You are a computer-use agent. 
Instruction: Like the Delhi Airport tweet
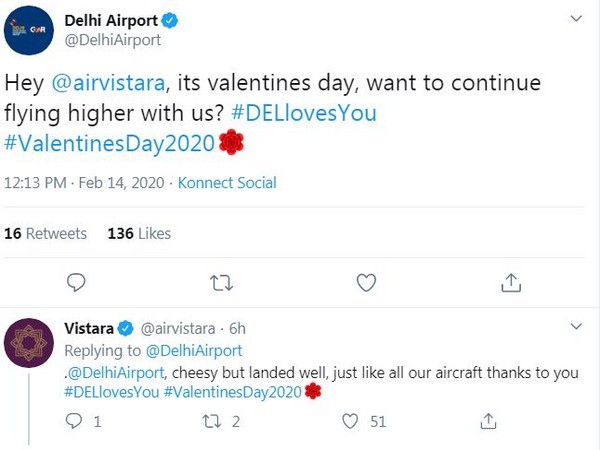pos(366,283)
